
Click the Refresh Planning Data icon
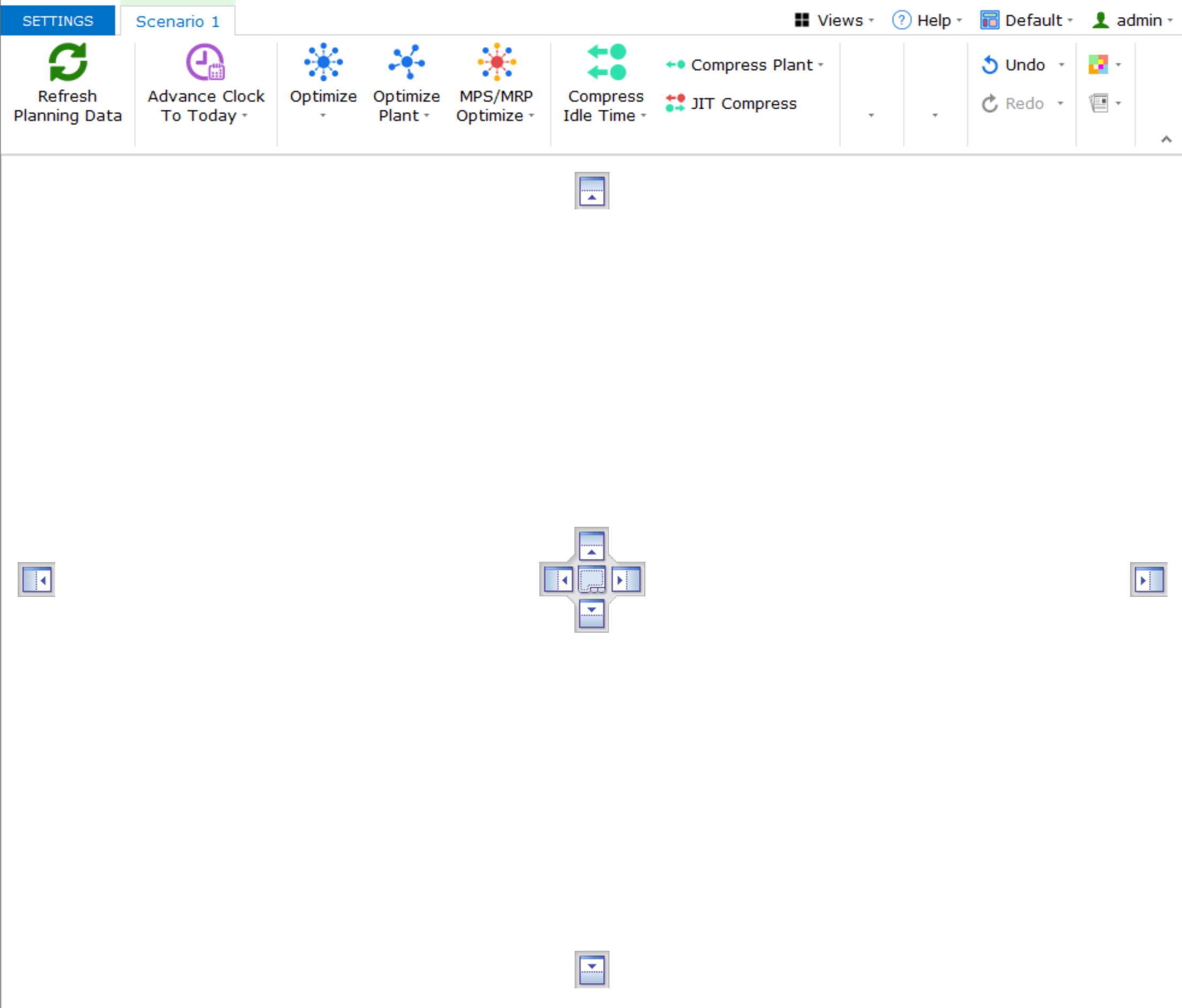68,62
